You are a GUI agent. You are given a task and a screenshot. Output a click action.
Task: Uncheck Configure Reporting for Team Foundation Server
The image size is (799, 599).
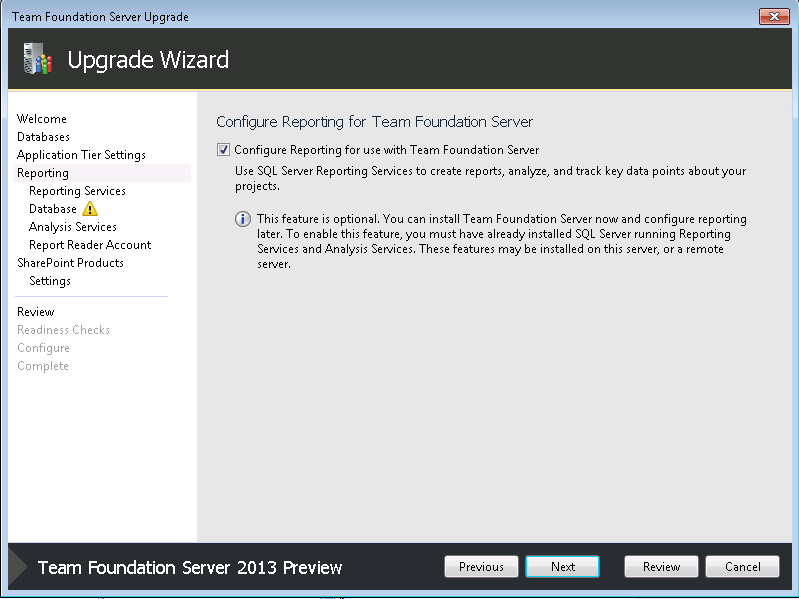223,150
